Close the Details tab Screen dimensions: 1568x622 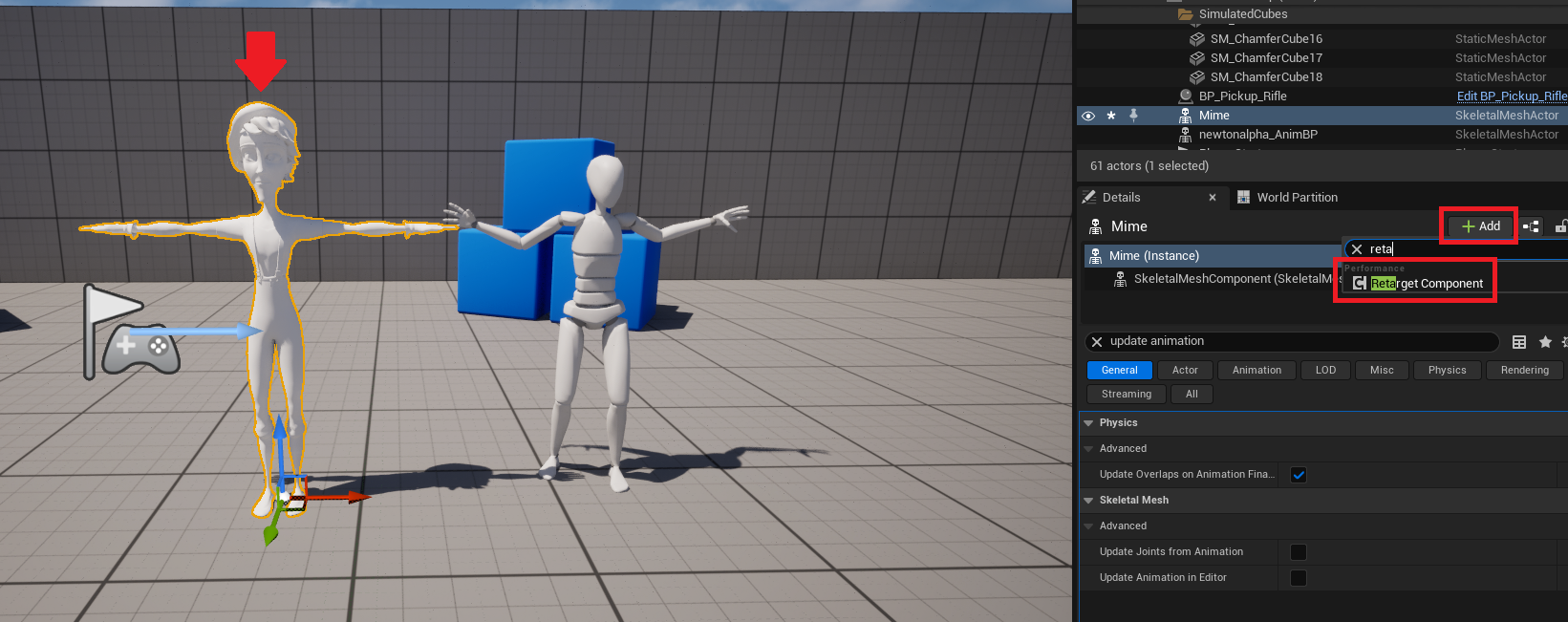tap(1213, 198)
